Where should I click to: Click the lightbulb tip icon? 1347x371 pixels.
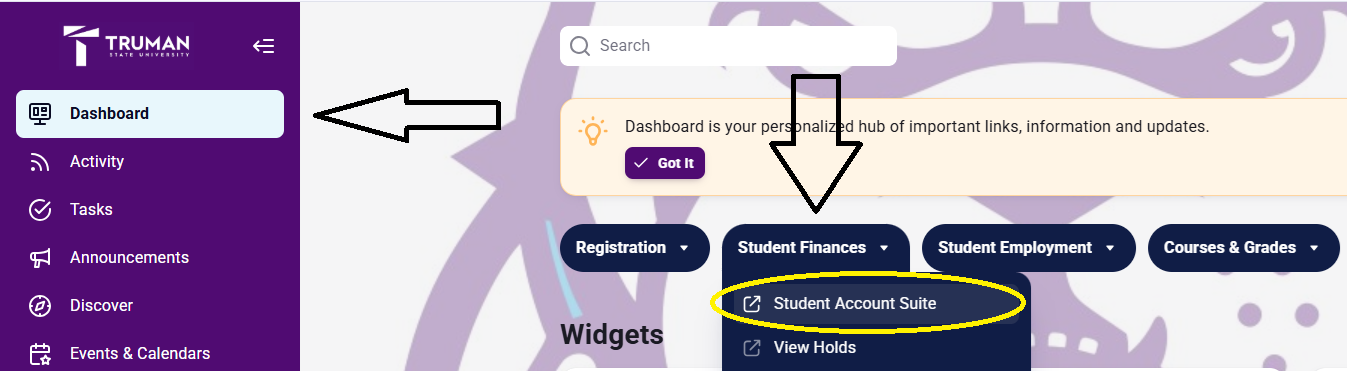coord(593,132)
